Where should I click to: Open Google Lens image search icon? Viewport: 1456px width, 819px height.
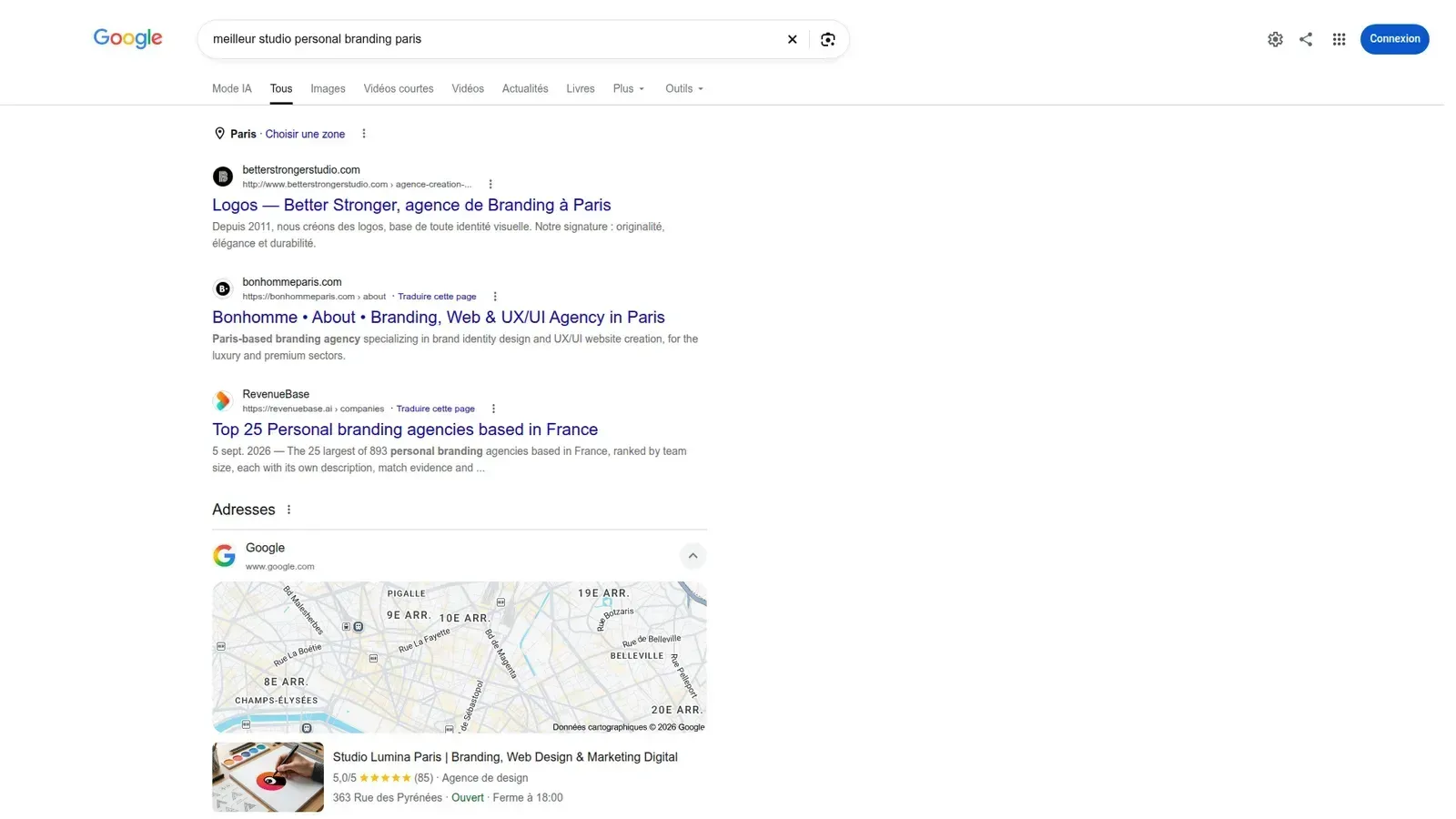[827, 39]
